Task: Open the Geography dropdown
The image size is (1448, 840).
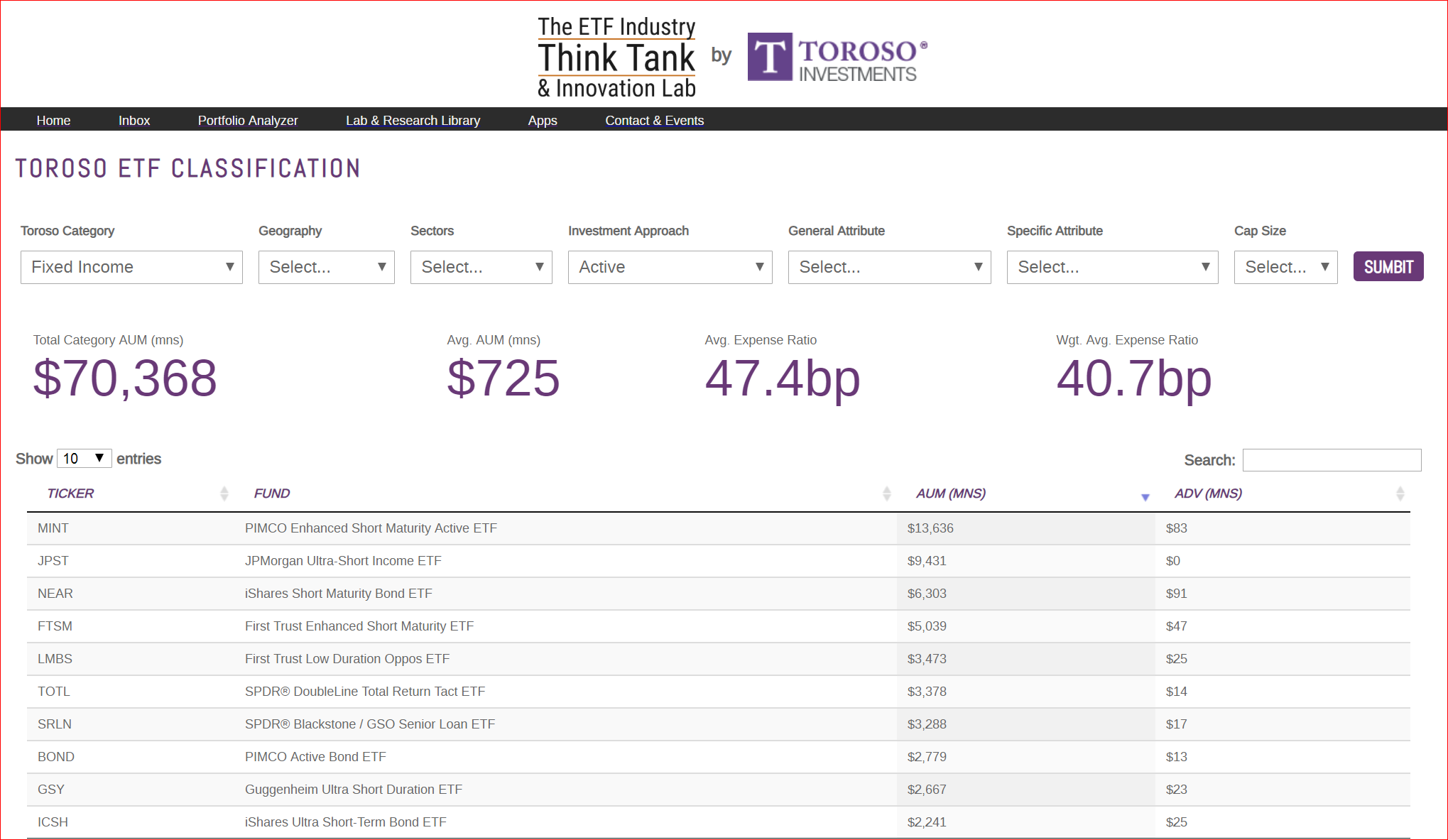Action: (326, 267)
